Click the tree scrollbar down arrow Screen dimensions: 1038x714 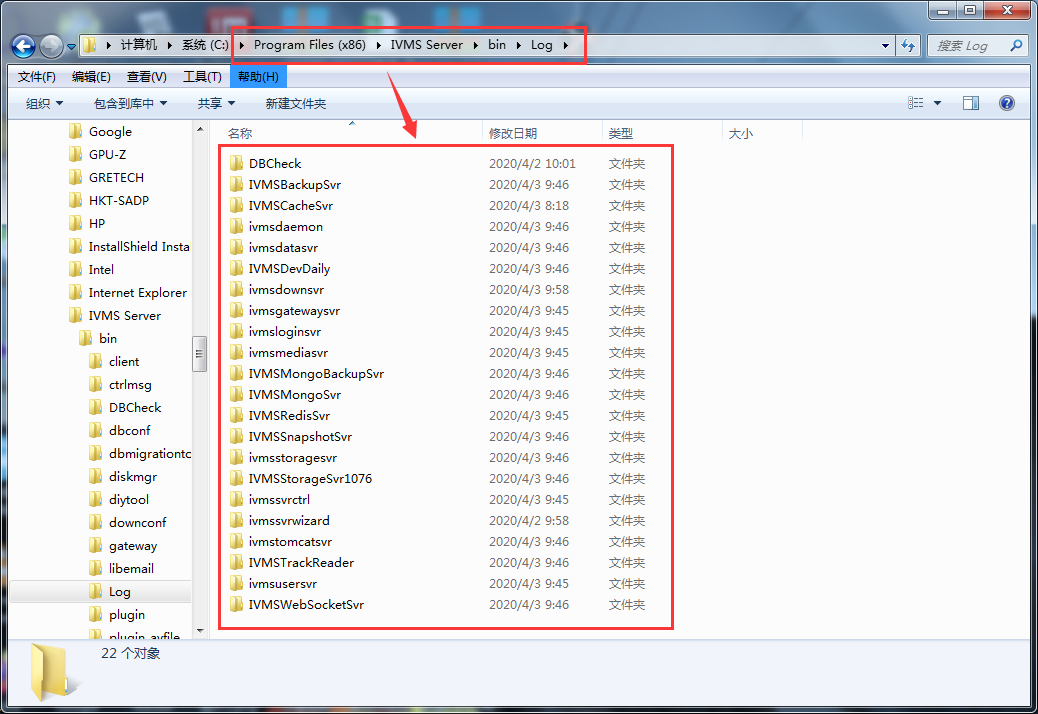tap(200, 631)
